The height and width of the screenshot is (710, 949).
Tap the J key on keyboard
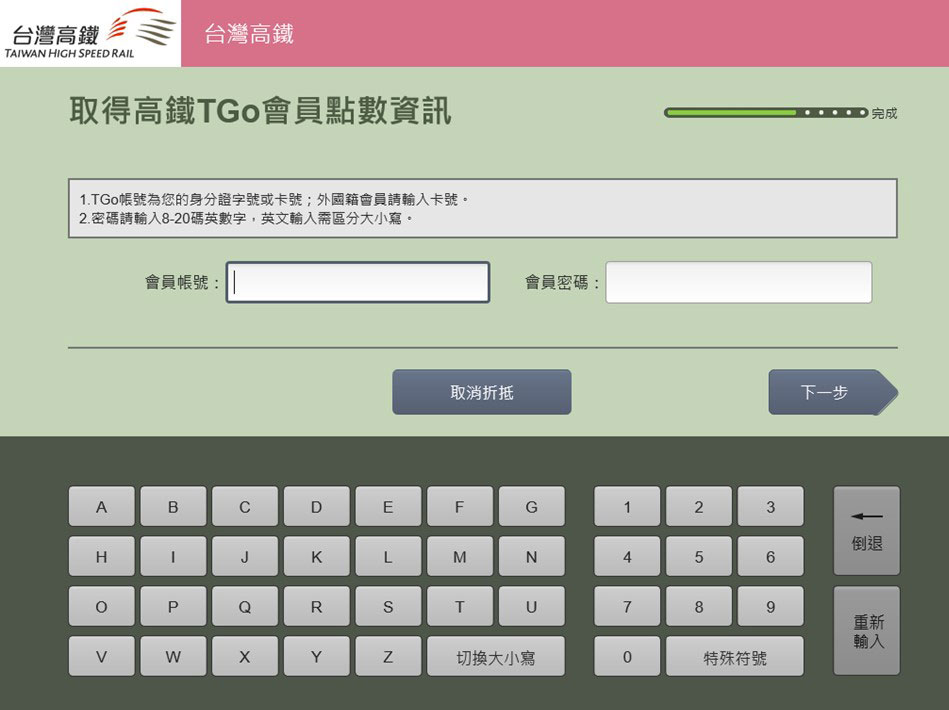point(245,556)
